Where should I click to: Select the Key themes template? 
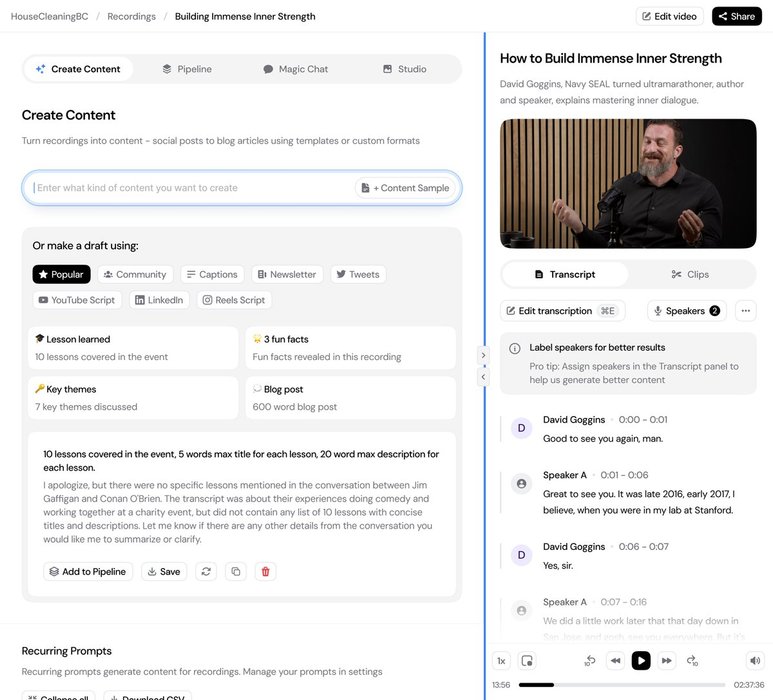pos(133,398)
